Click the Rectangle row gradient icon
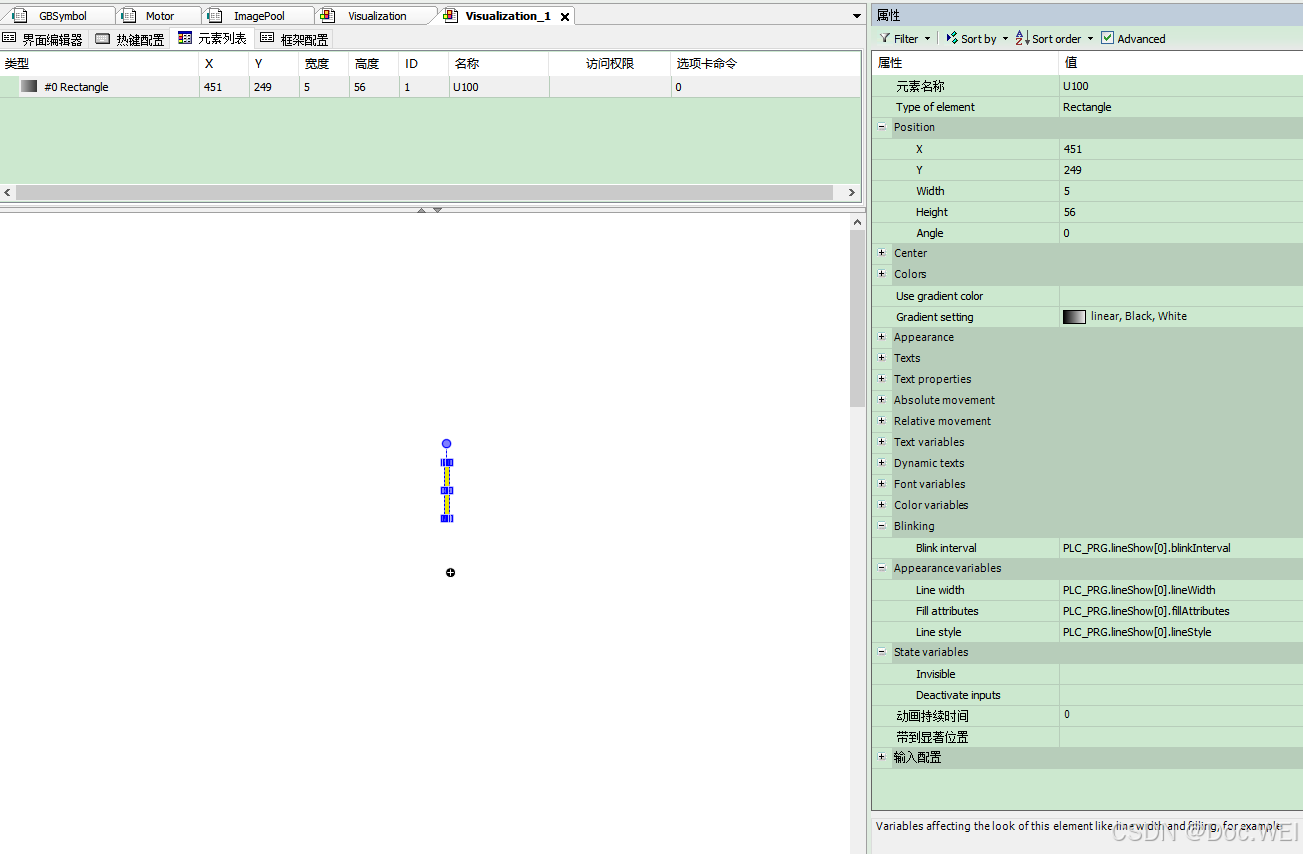 click(29, 87)
